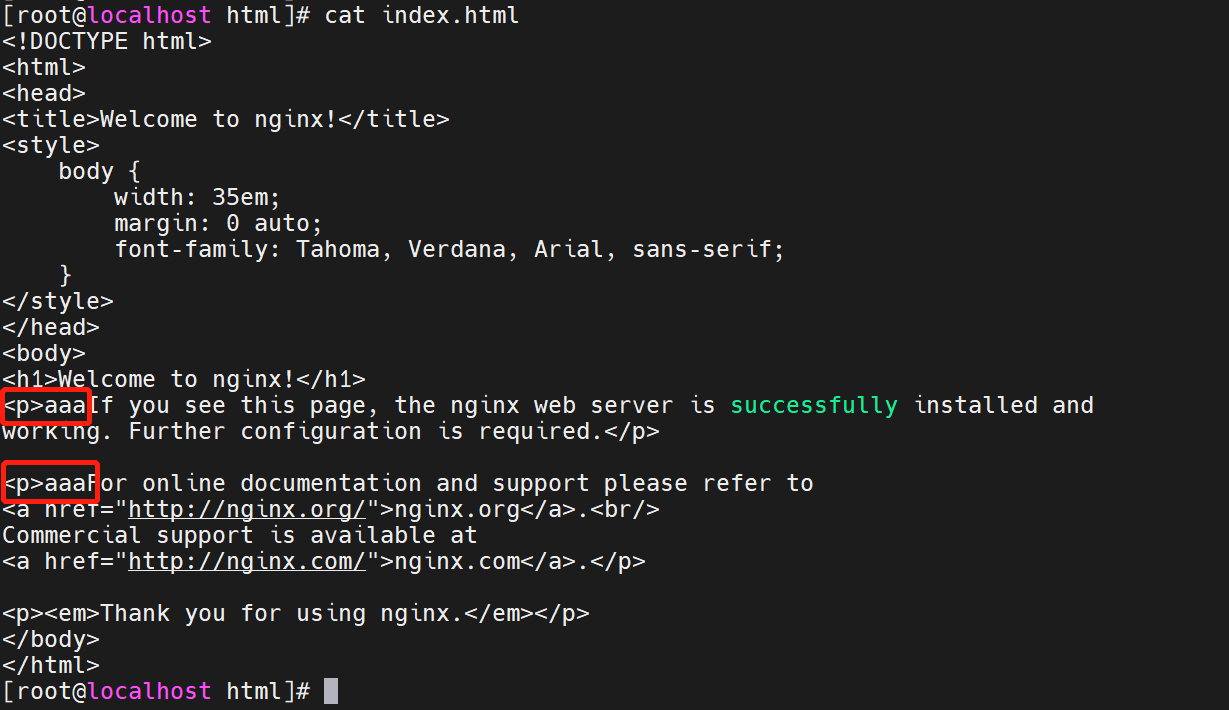The width and height of the screenshot is (1229, 710).
Task: Click the DOCTYPE html line
Action: tap(107, 42)
